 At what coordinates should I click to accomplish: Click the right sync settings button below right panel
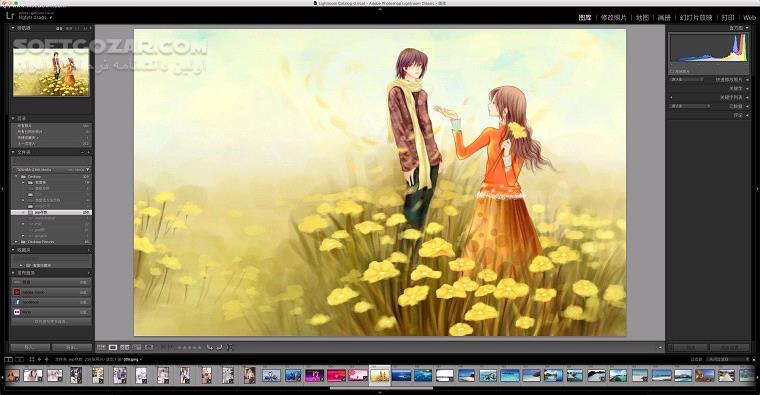pyautogui.click(x=729, y=348)
